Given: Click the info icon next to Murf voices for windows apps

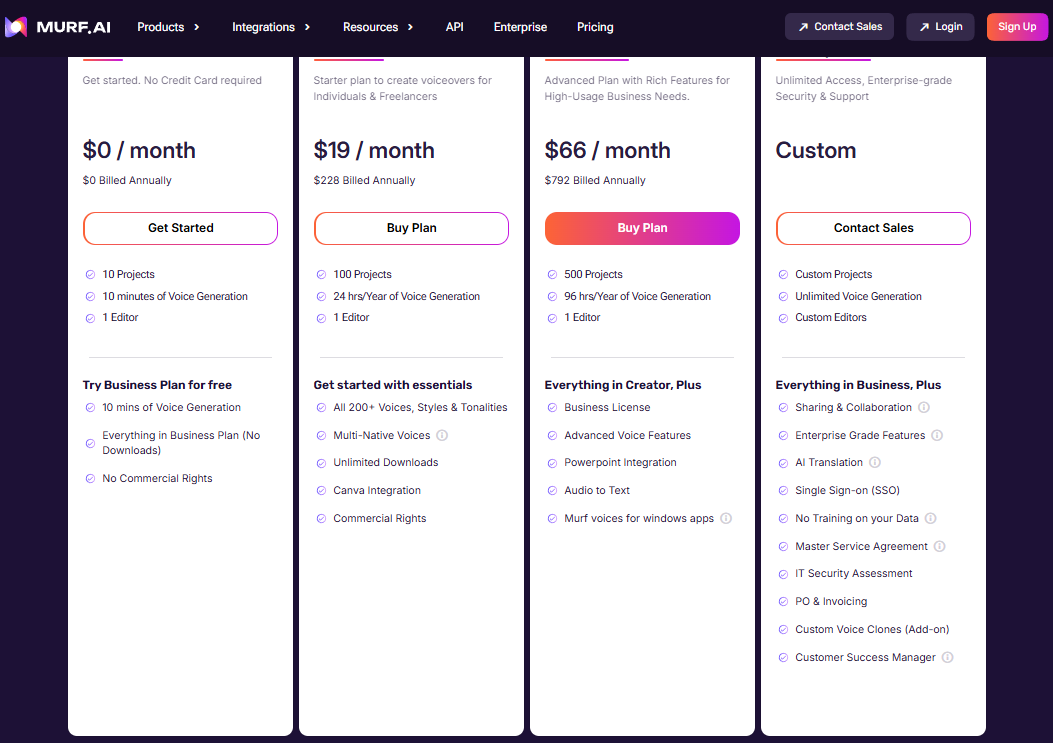Looking at the screenshot, I should click(x=725, y=518).
